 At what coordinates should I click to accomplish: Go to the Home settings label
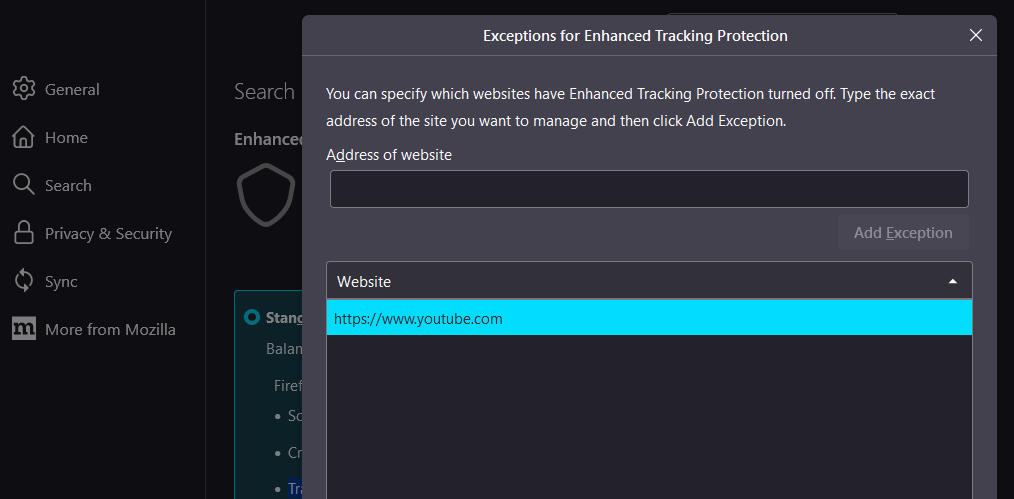(66, 138)
